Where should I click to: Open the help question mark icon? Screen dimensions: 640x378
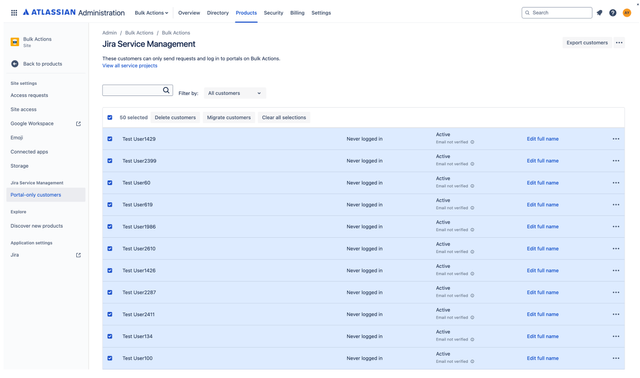pyautogui.click(x=613, y=13)
